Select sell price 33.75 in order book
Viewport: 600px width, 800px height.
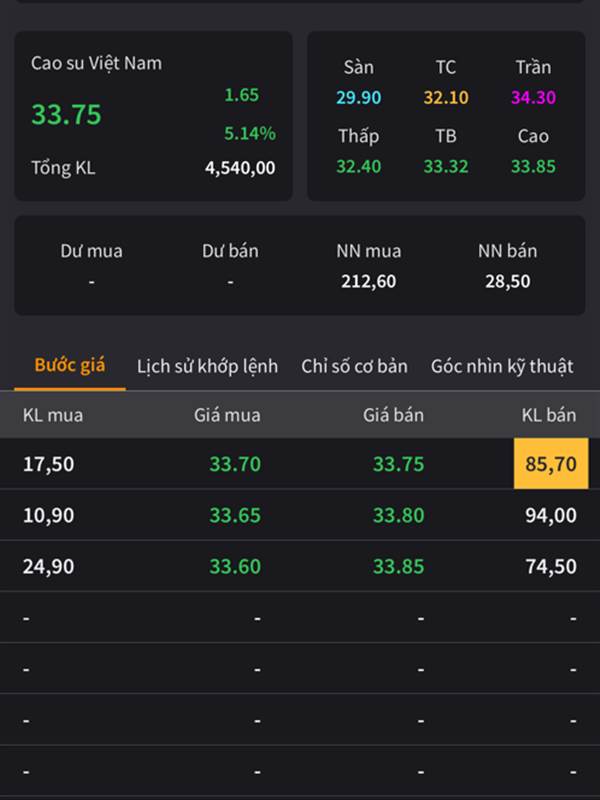click(398, 464)
